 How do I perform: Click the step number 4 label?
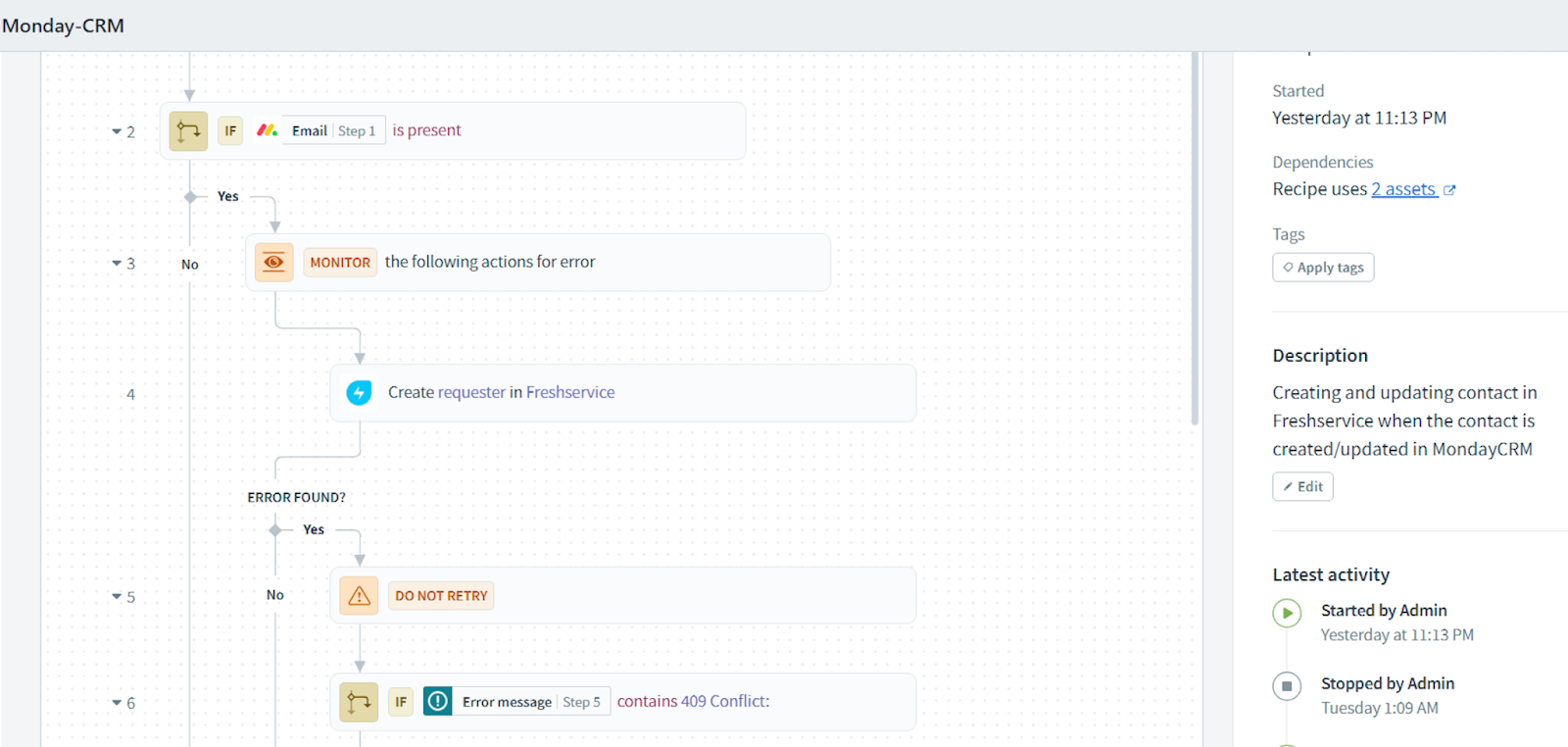(x=130, y=394)
